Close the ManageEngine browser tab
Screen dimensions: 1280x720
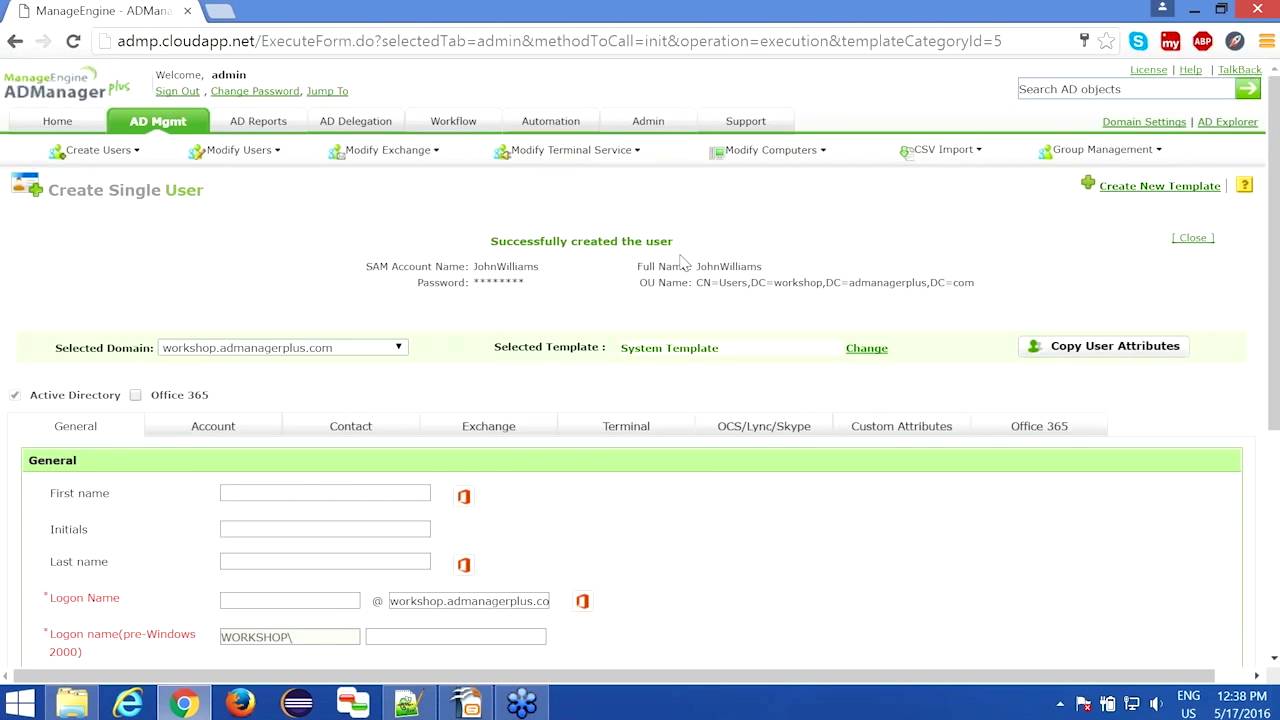tap(187, 11)
